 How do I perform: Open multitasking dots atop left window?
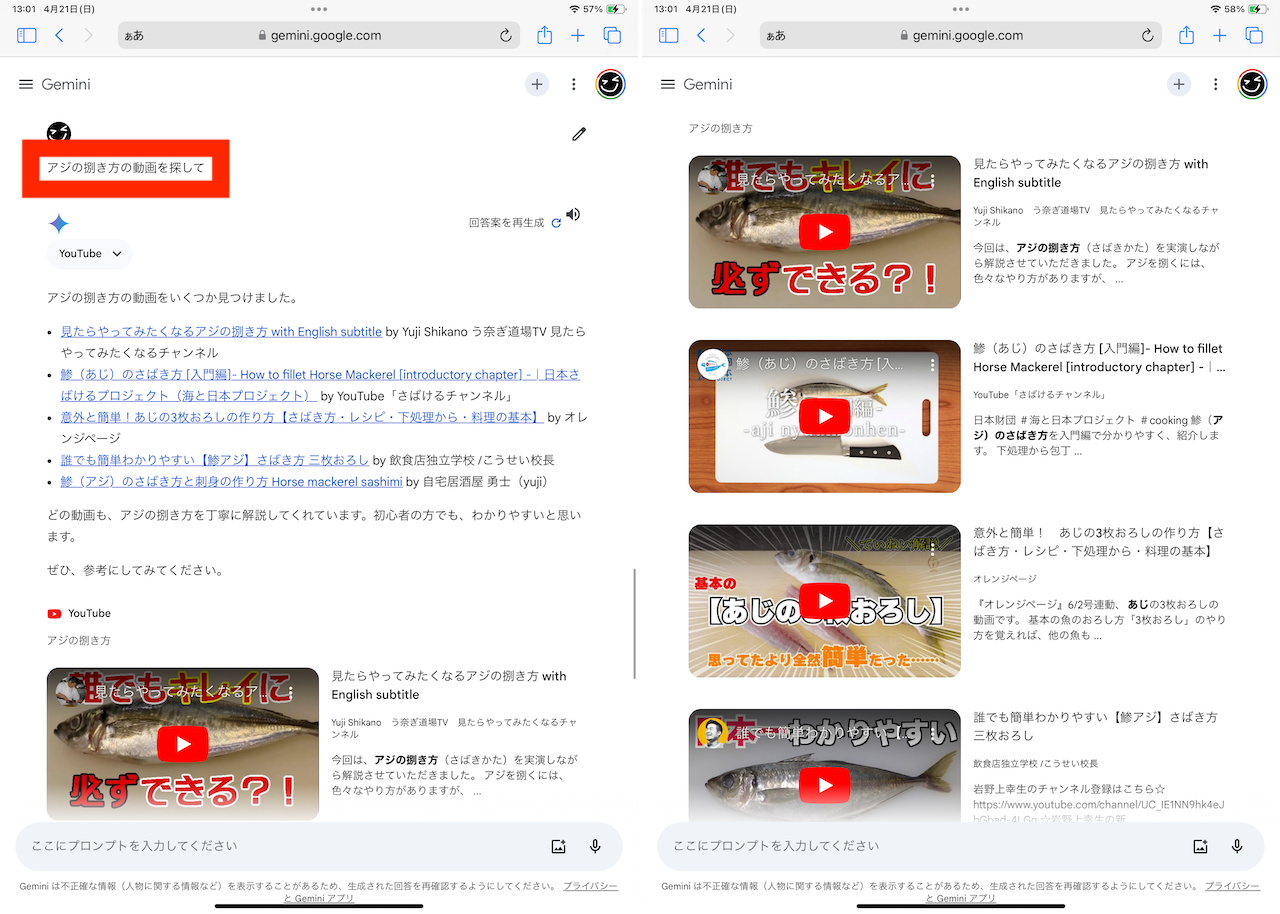(319, 8)
